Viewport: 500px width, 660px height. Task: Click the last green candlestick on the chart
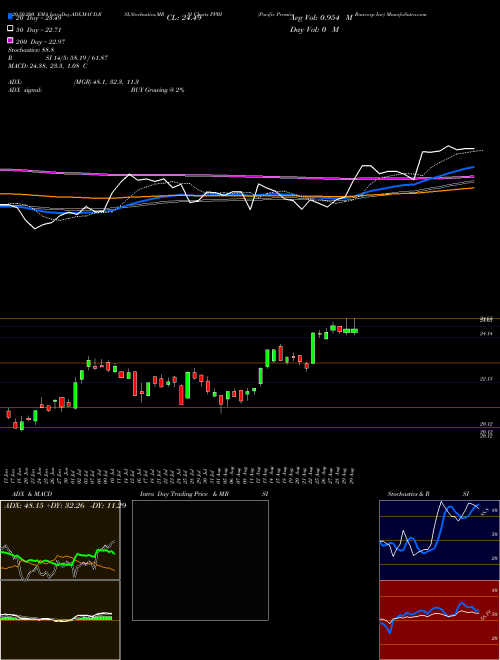click(354, 331)
